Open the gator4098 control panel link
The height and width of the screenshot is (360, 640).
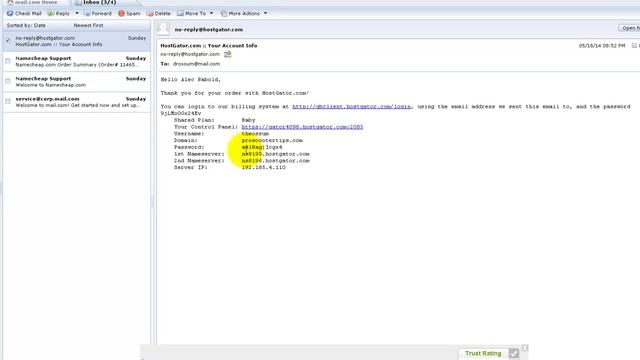point(302,127)
